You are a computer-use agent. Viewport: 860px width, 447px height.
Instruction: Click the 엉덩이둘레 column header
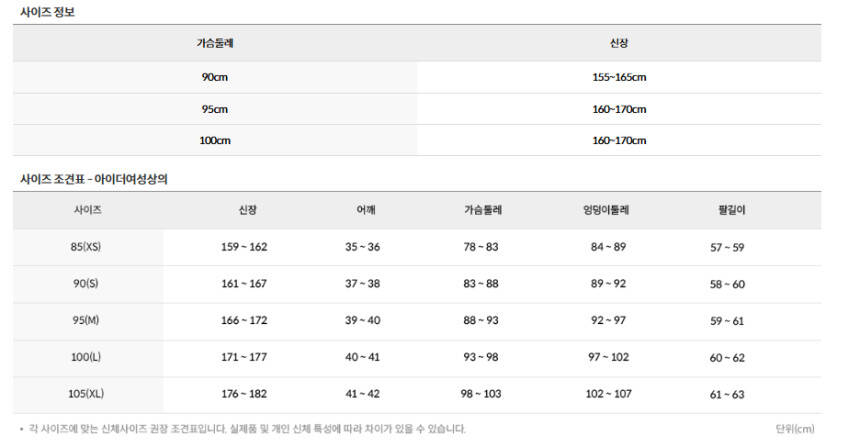point(607,210)
